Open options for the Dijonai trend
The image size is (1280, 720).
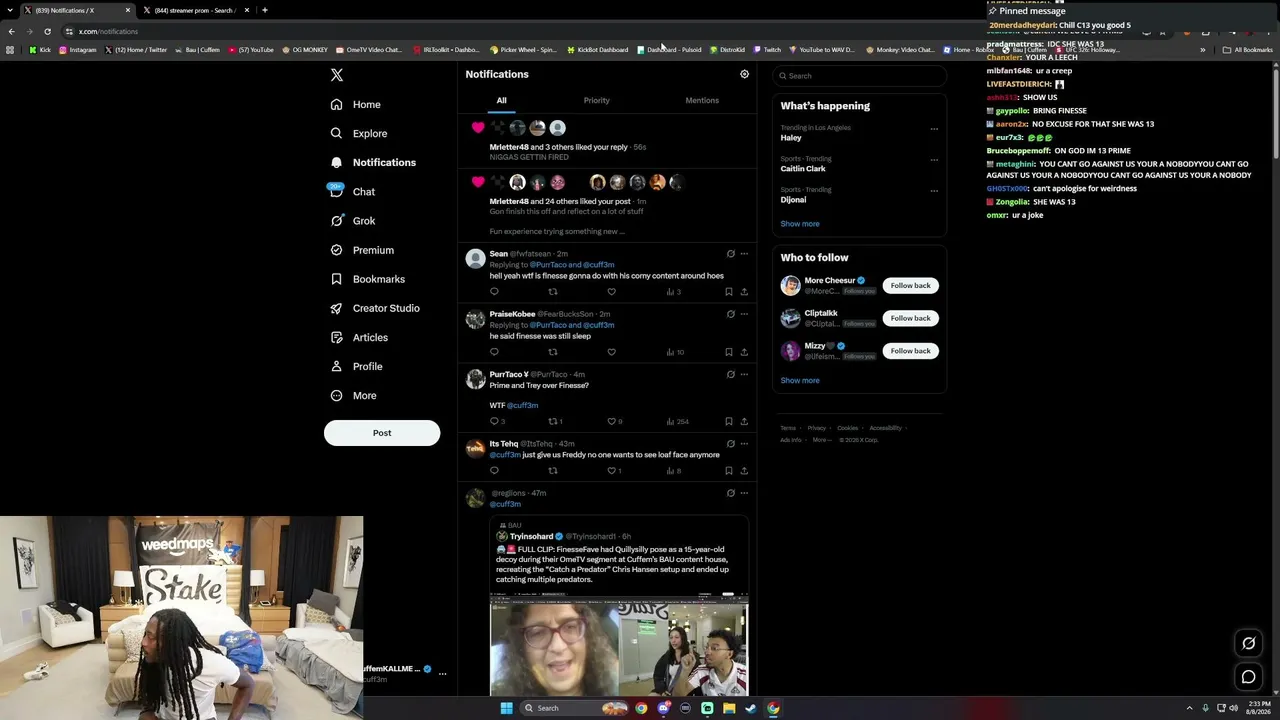[934, 191]
